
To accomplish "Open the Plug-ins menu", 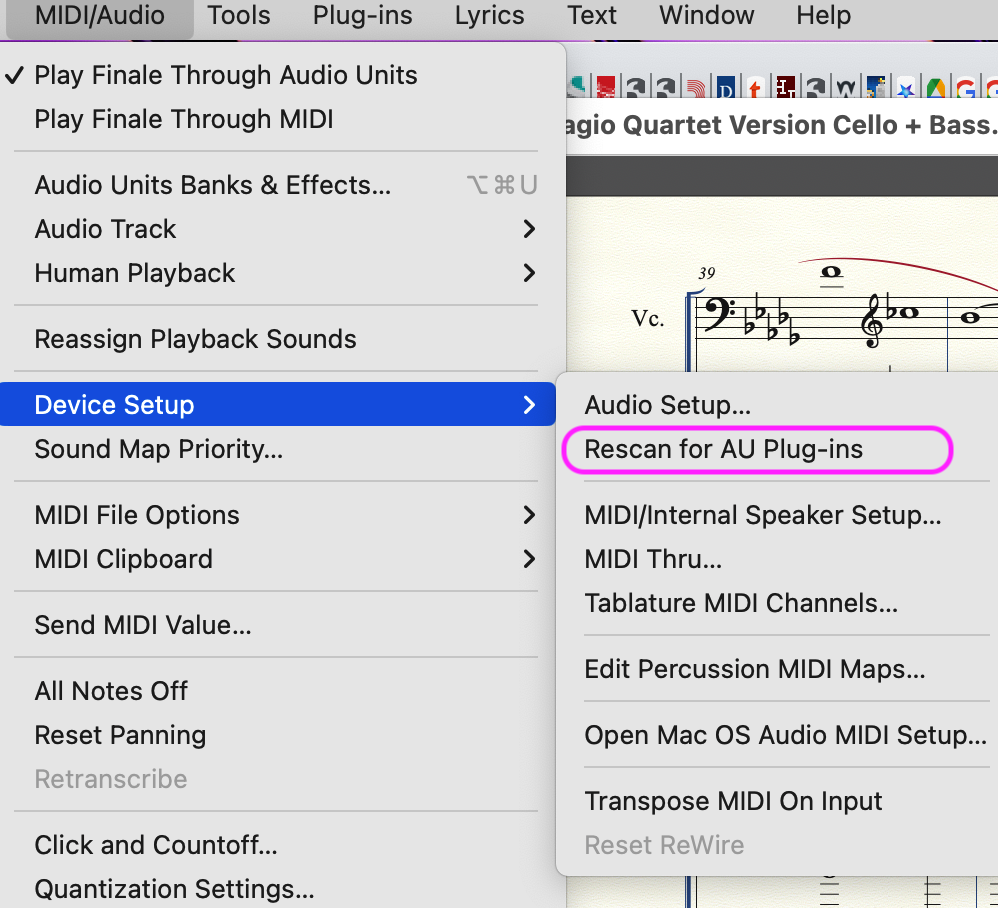I will point(362,16).
